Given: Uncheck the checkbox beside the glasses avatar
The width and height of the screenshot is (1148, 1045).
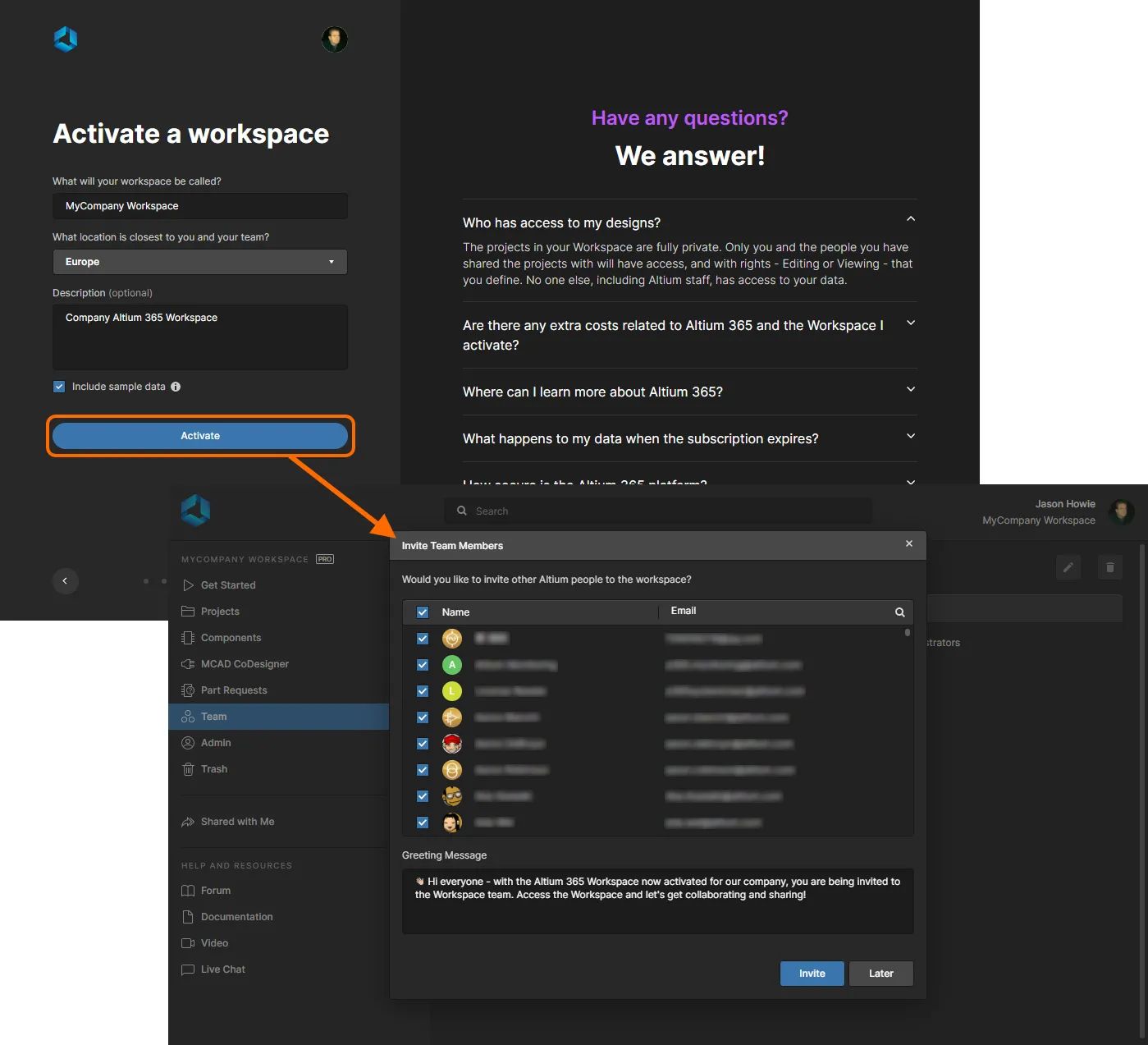Looking at the screenshot, I should coord(423,796).
